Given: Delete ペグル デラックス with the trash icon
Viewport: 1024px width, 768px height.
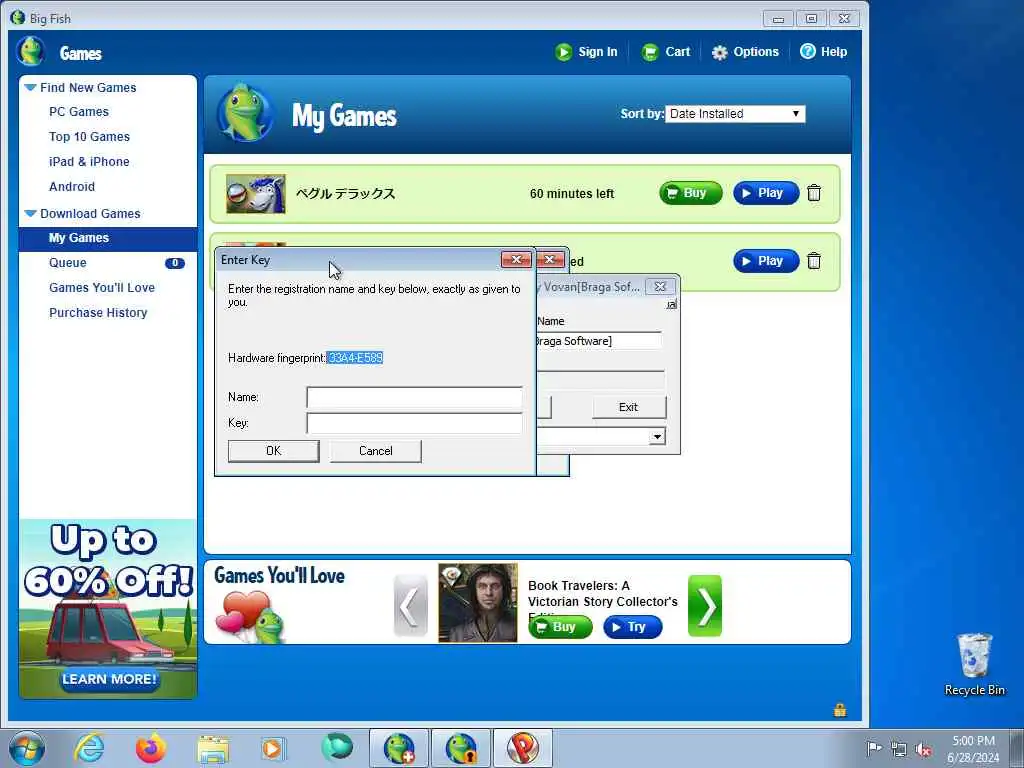Looking at the screenshot, I should point(814,193).
